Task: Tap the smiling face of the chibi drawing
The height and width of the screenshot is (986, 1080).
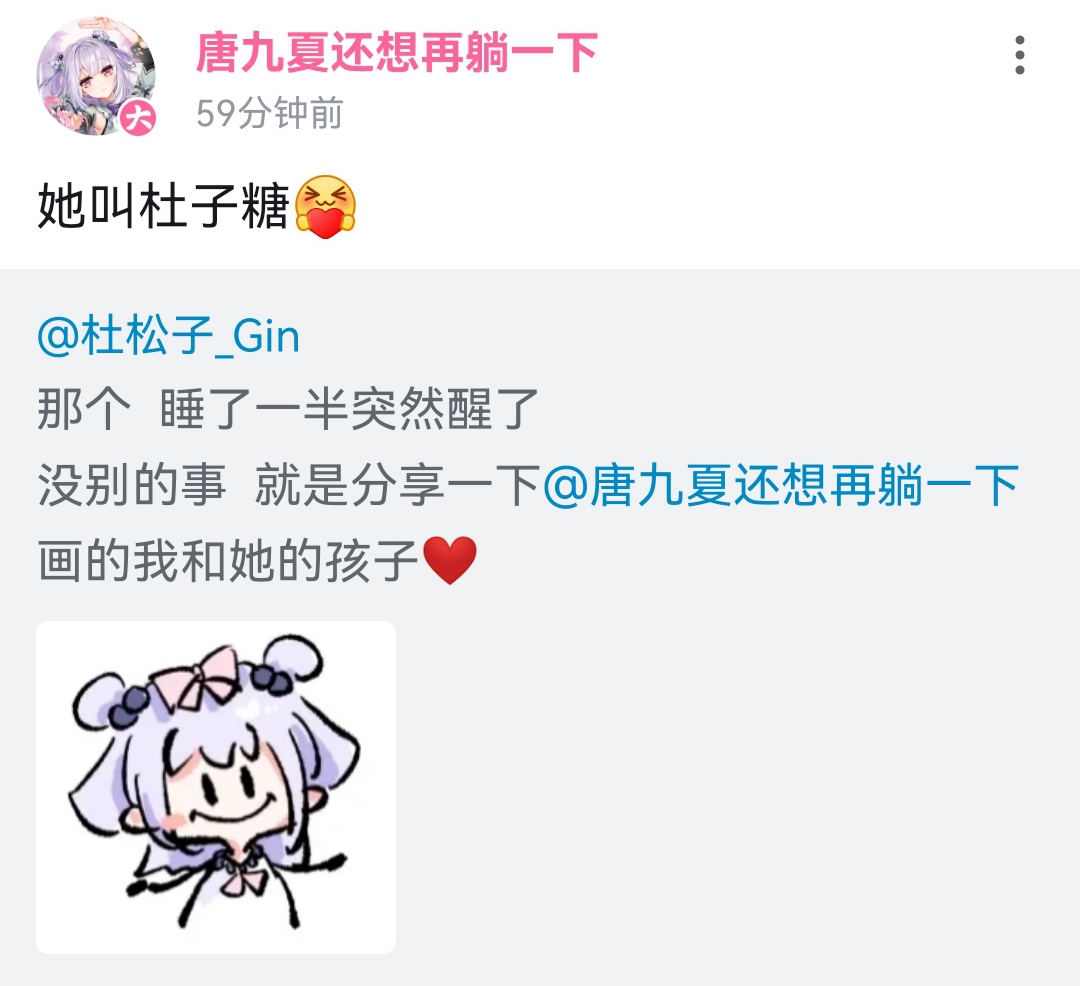Action: 231,792
